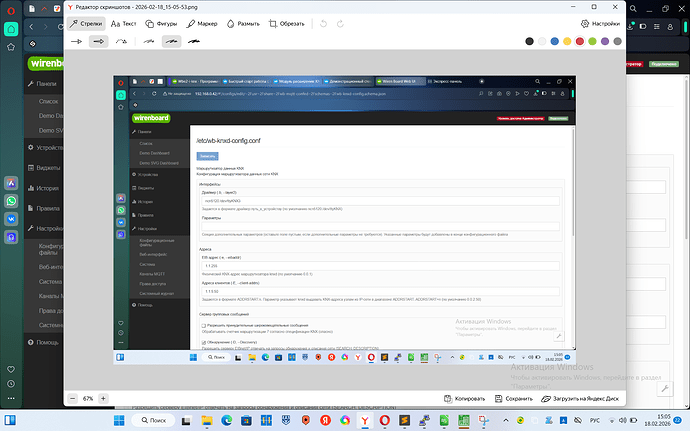Select the white color swatch

point(542,41)
